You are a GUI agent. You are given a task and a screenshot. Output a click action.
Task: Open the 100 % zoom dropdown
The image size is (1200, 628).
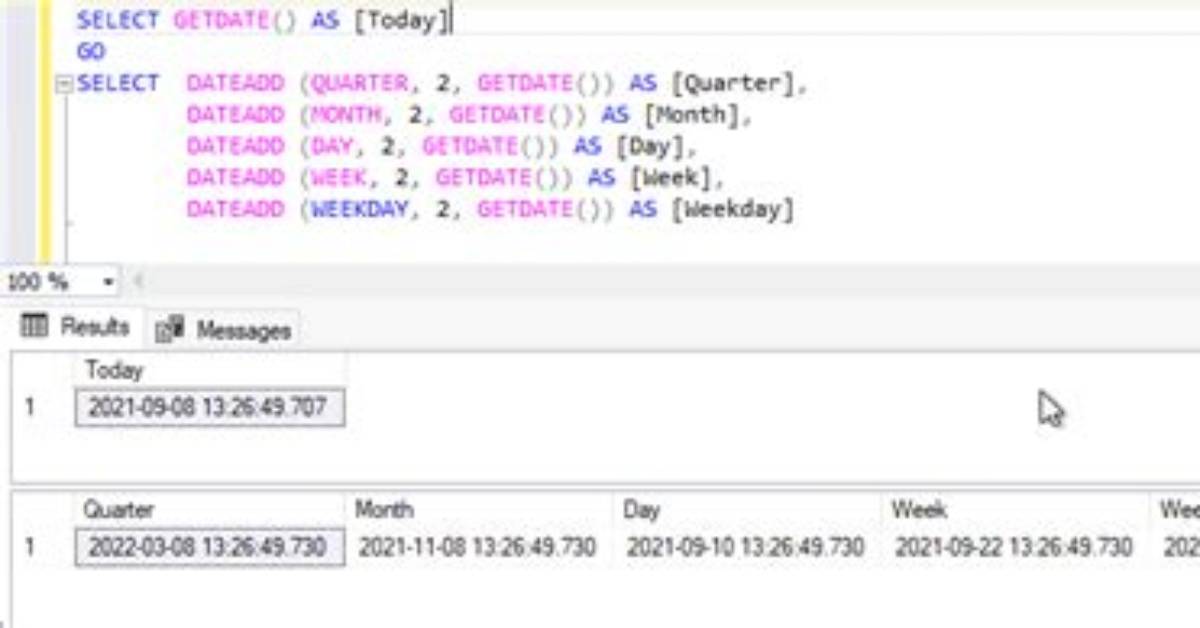108,283
